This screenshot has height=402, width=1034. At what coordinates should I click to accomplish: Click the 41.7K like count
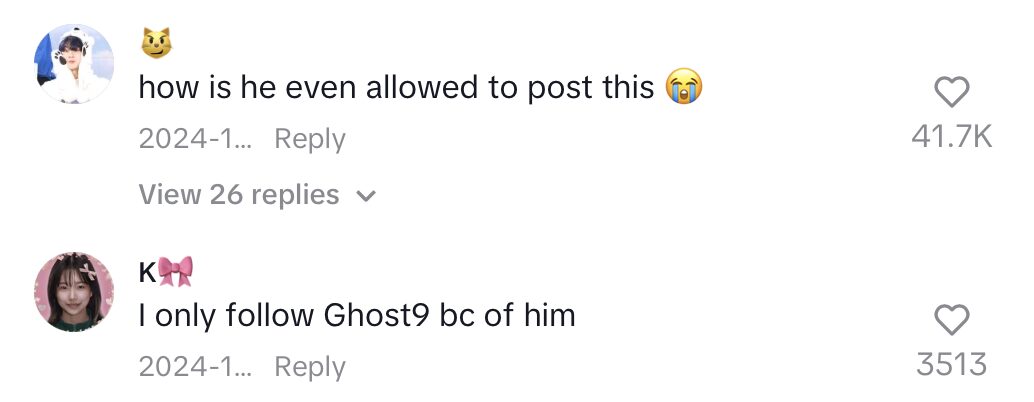point(952,137)
